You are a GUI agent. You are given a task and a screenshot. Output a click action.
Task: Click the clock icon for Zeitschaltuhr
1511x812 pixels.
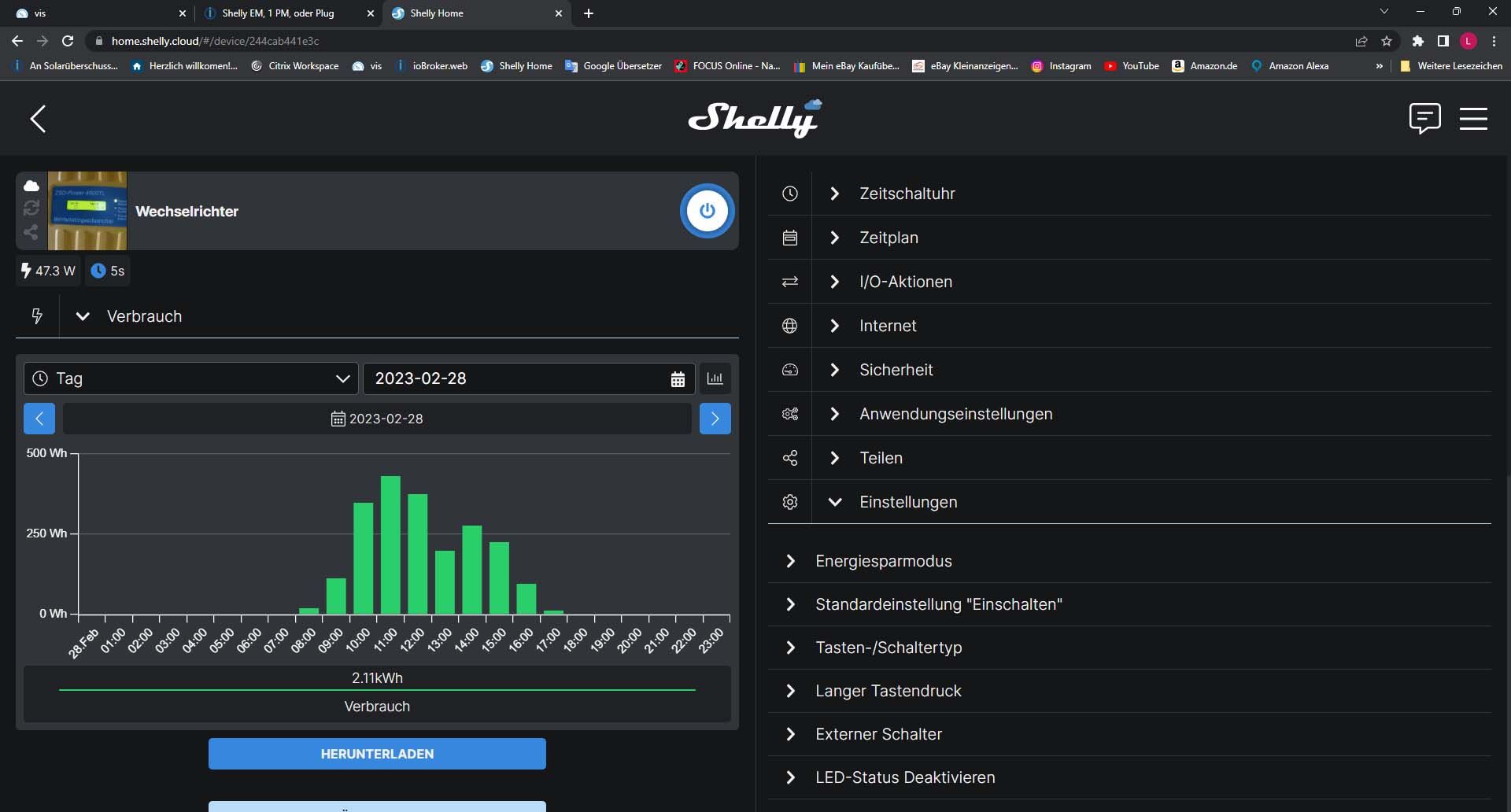coord(790,194)
